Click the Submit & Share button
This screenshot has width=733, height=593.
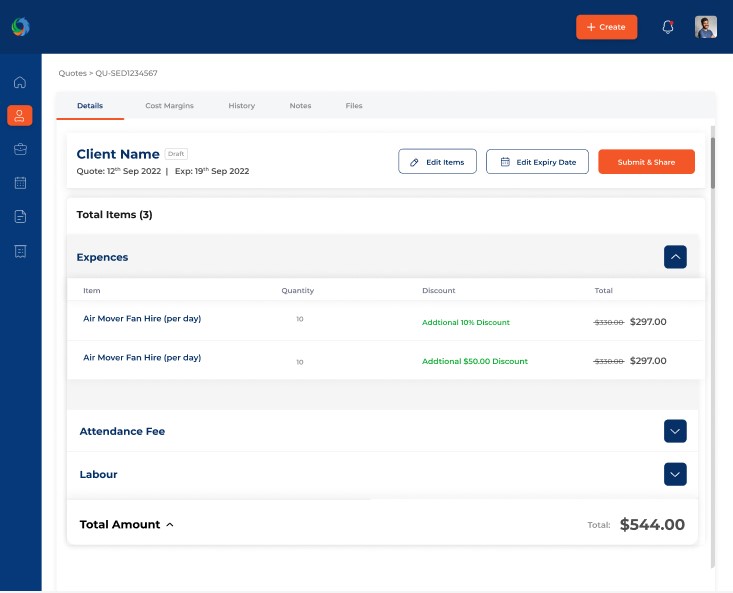point(646,162)
